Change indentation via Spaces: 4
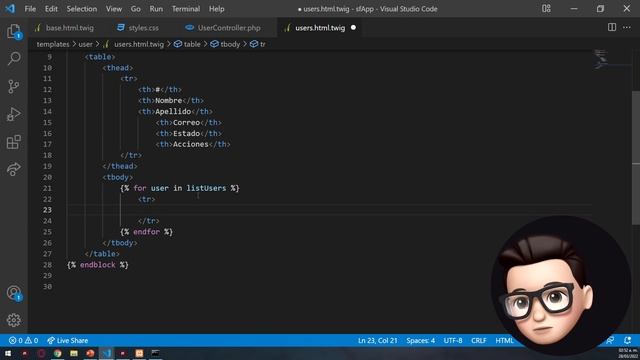This screenshot has width=640, height=360. coord(420,340)
